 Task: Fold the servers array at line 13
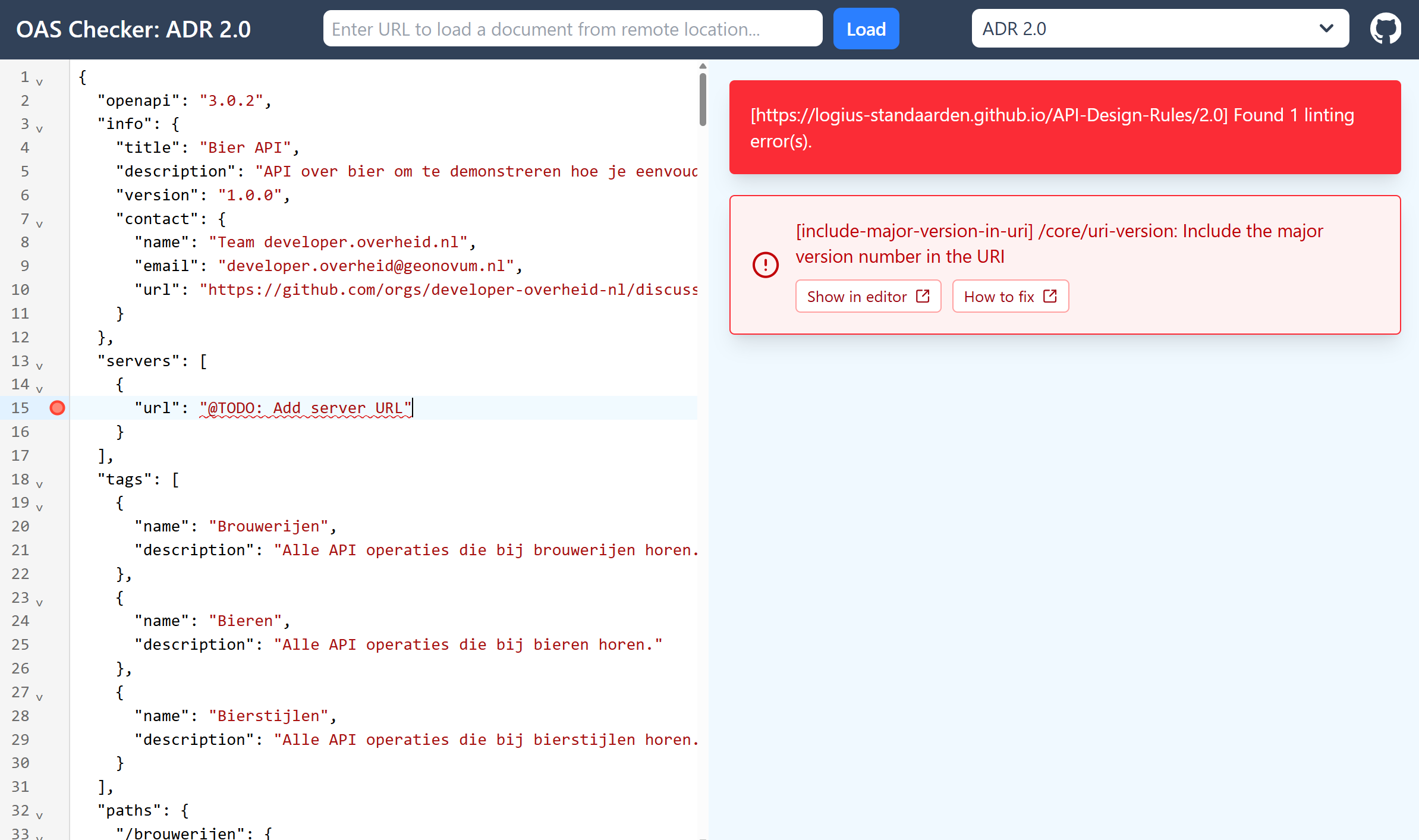(x=39, y=366)
